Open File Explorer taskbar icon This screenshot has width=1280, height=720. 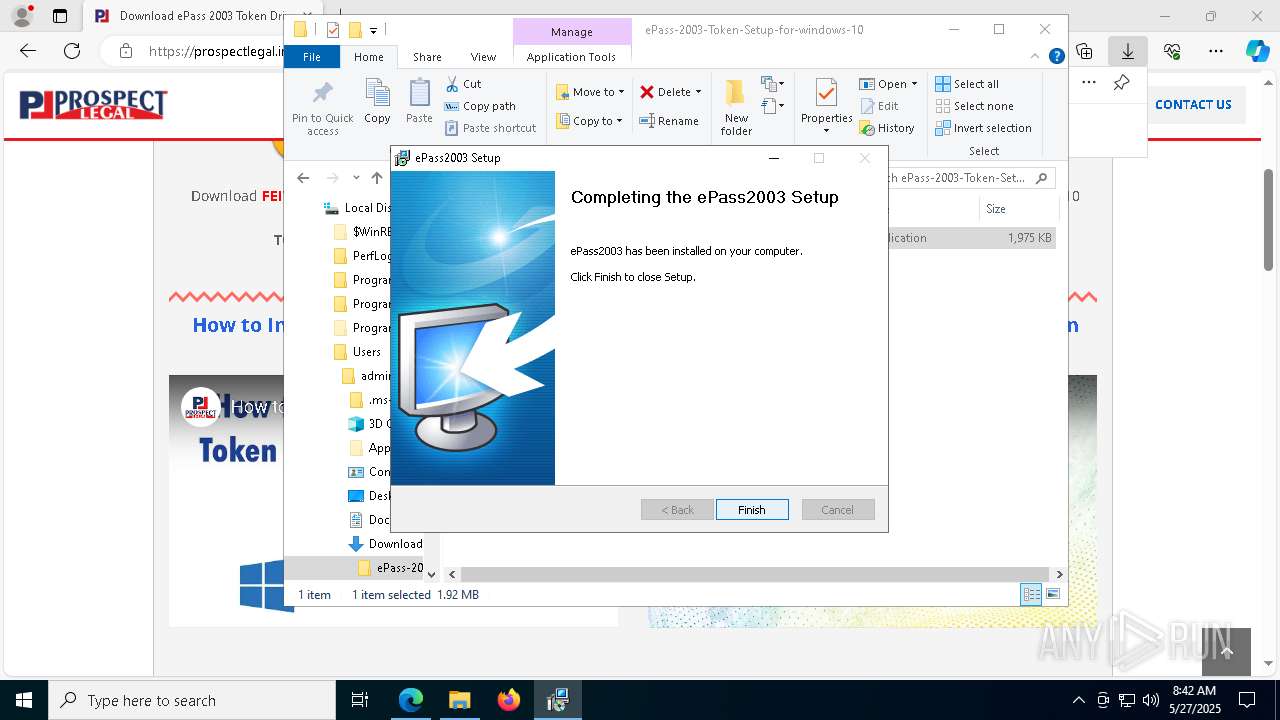459,700
